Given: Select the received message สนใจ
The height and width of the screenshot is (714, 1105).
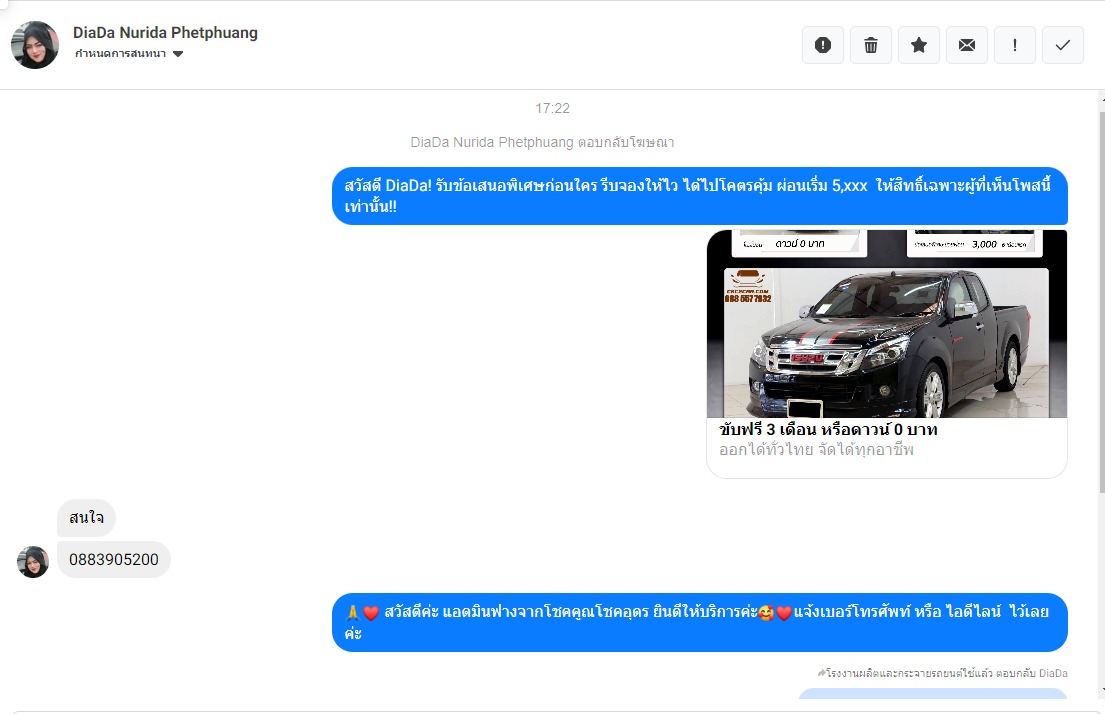Looking at the screenshot, I should [86, 517].
